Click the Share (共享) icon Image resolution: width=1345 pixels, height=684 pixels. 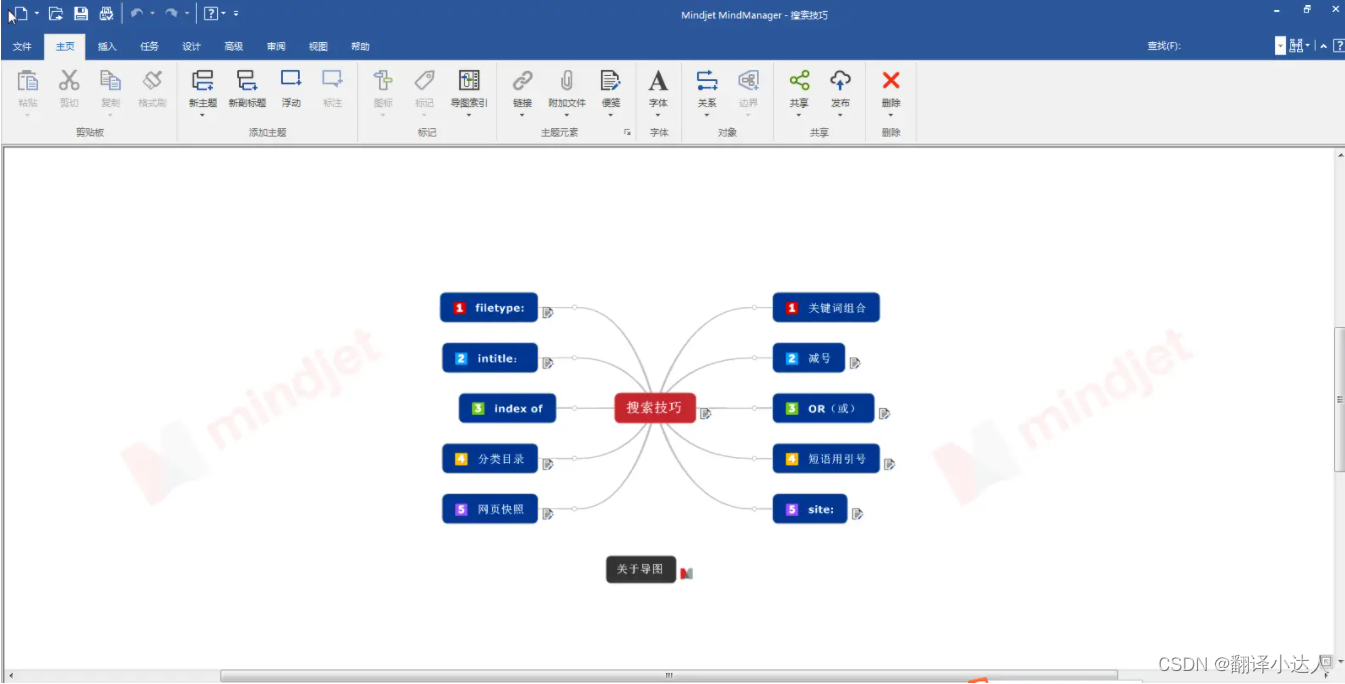coord(799,81)
